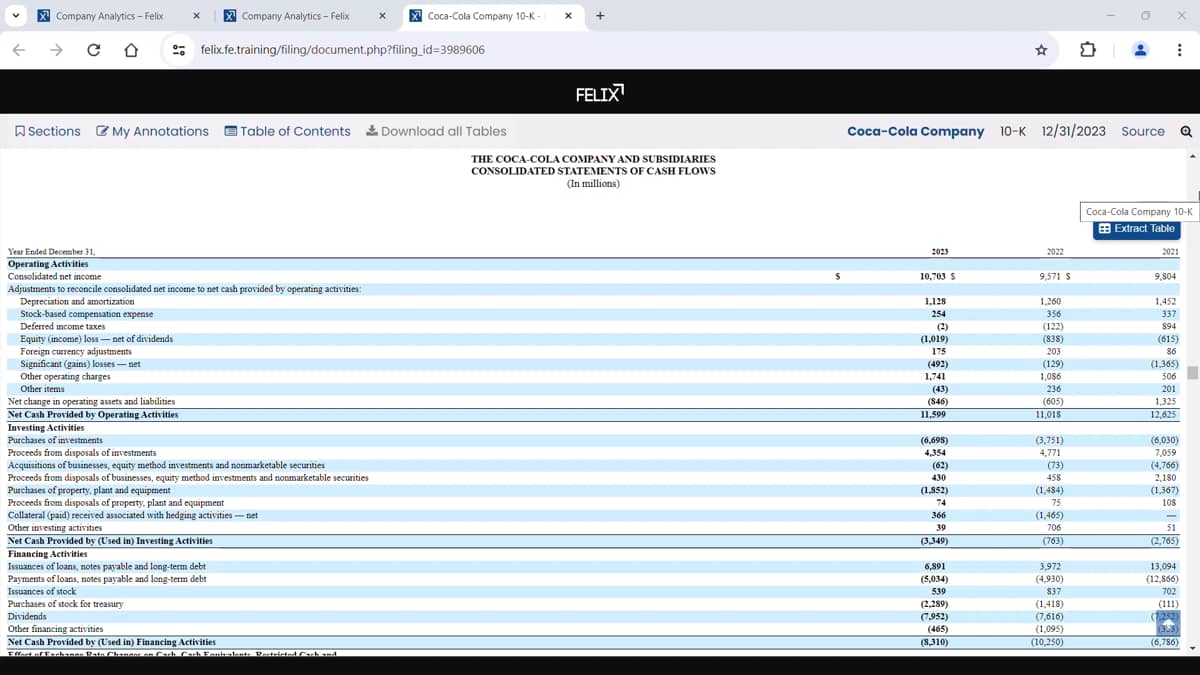The height and width of the screenshot is (675, 1200).
Task: Click 'Purchases of investments' row label
Action: pos(55,440)
